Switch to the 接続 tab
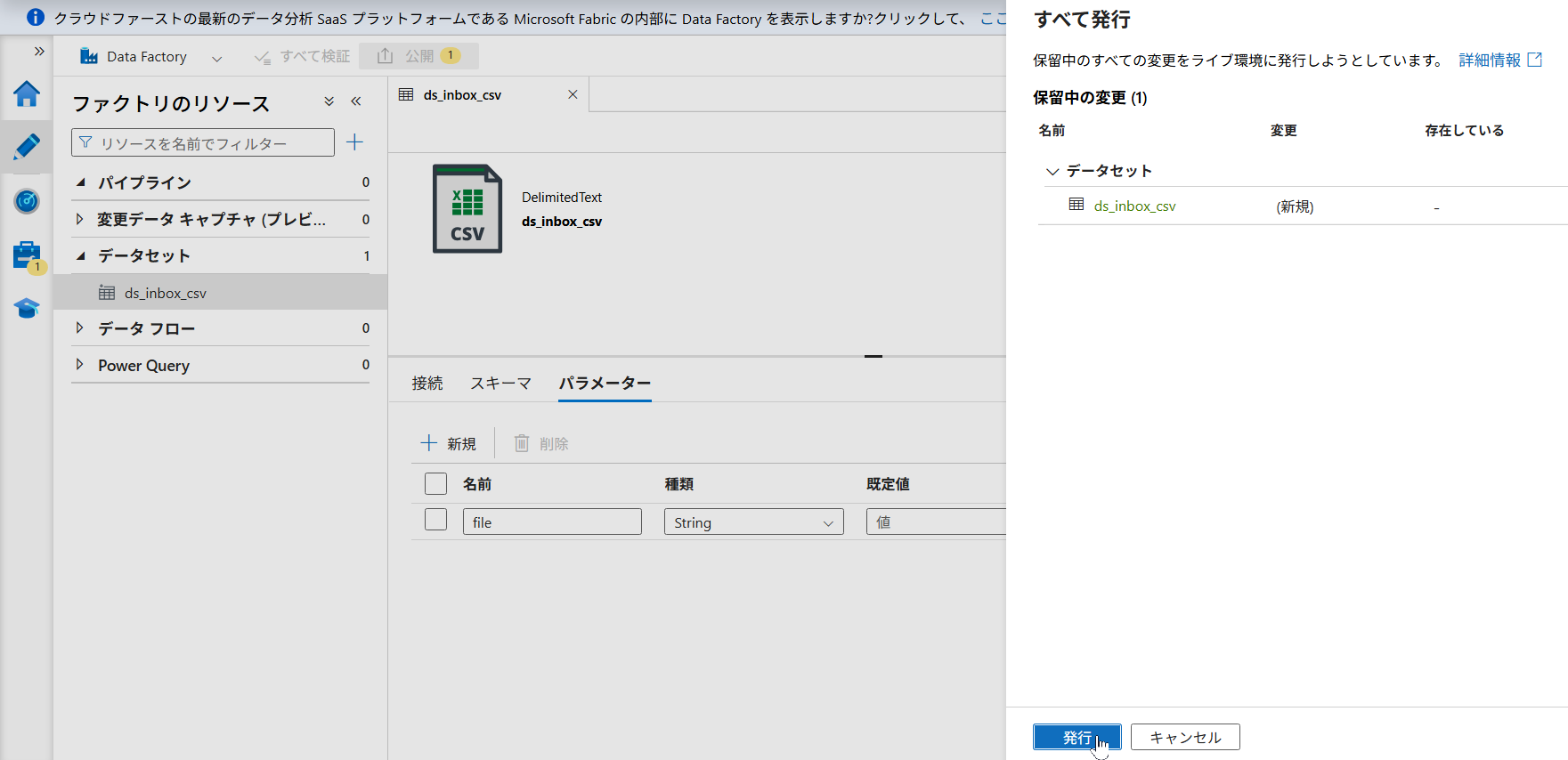This screenshot has width=1568, height=760. click(427, 383)
